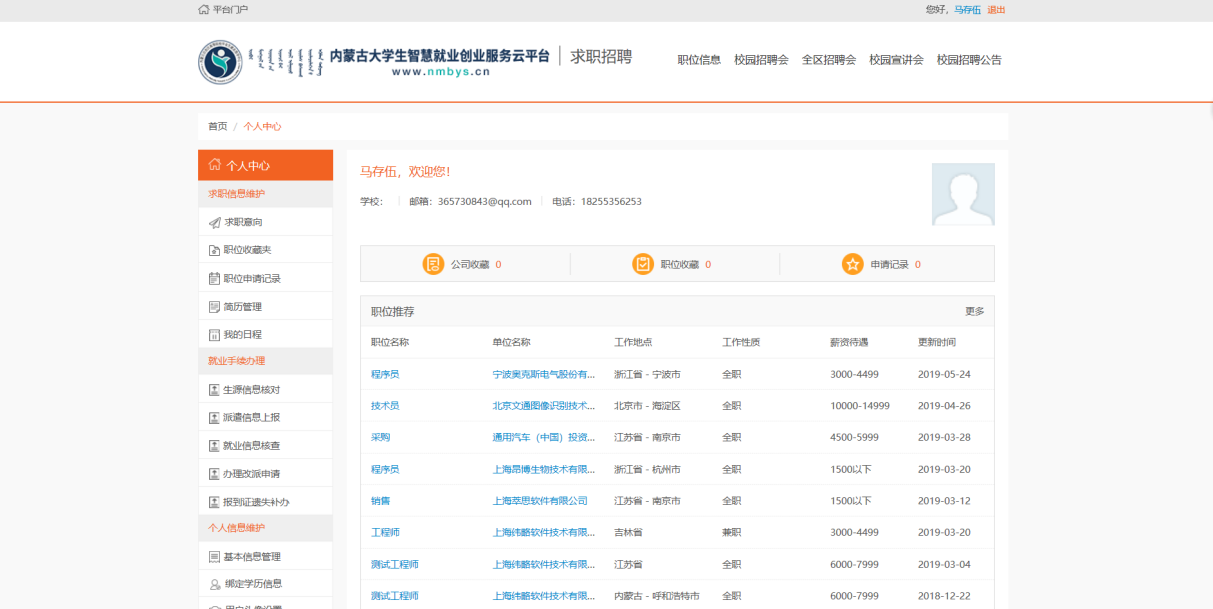
Task: Click the www.nmbys.cn site address in the header
Action: [x=441, y=72]
